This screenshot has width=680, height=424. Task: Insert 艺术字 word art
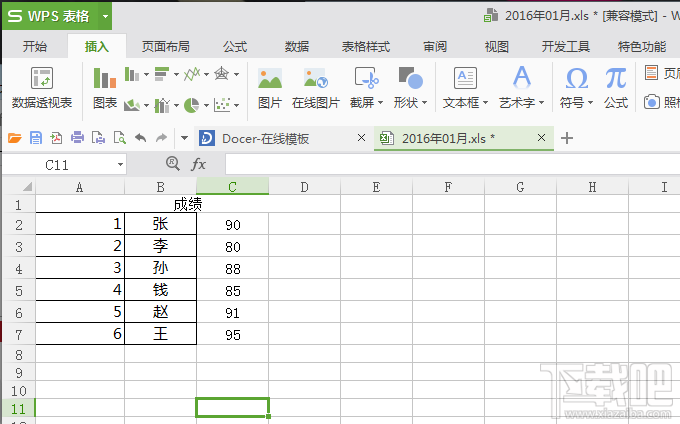click(x=521, y=88)
